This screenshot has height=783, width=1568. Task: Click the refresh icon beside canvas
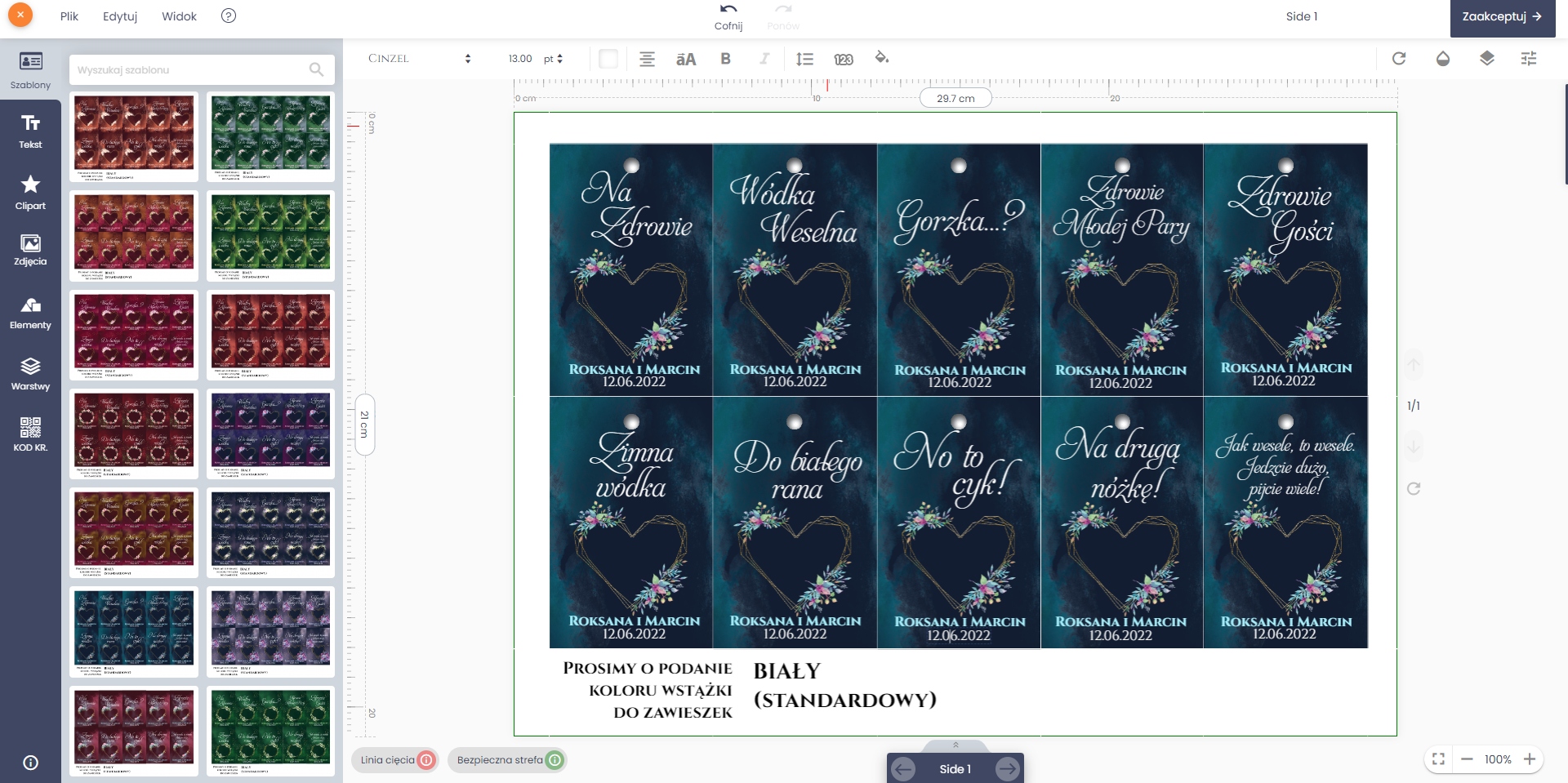(1414, 488)
